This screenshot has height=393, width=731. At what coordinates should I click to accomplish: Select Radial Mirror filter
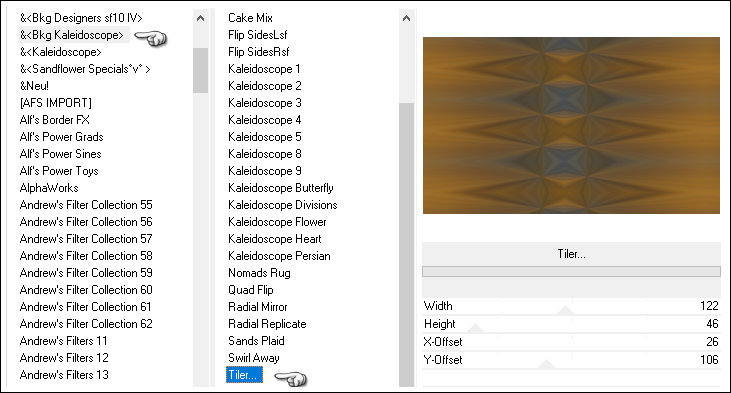[x=257, y=307]
